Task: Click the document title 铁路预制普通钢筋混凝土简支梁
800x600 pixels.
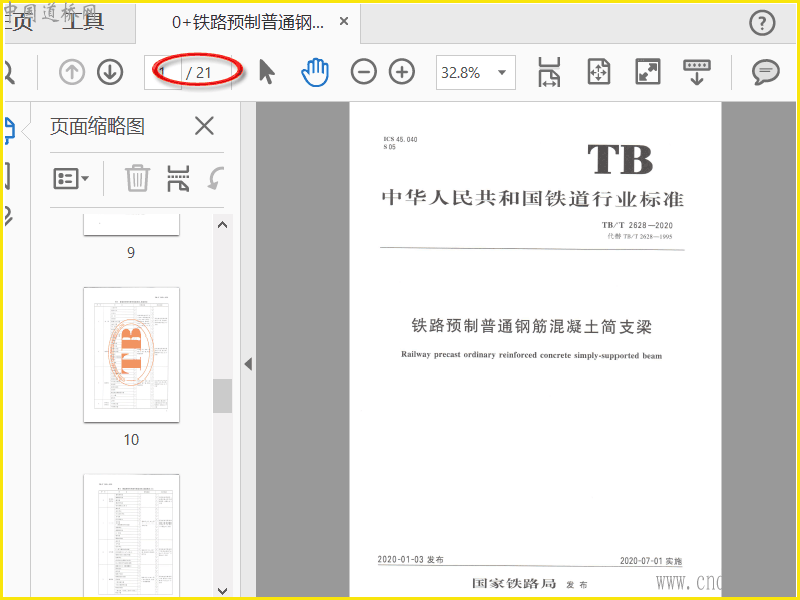Action: click(x=532, y=326)
